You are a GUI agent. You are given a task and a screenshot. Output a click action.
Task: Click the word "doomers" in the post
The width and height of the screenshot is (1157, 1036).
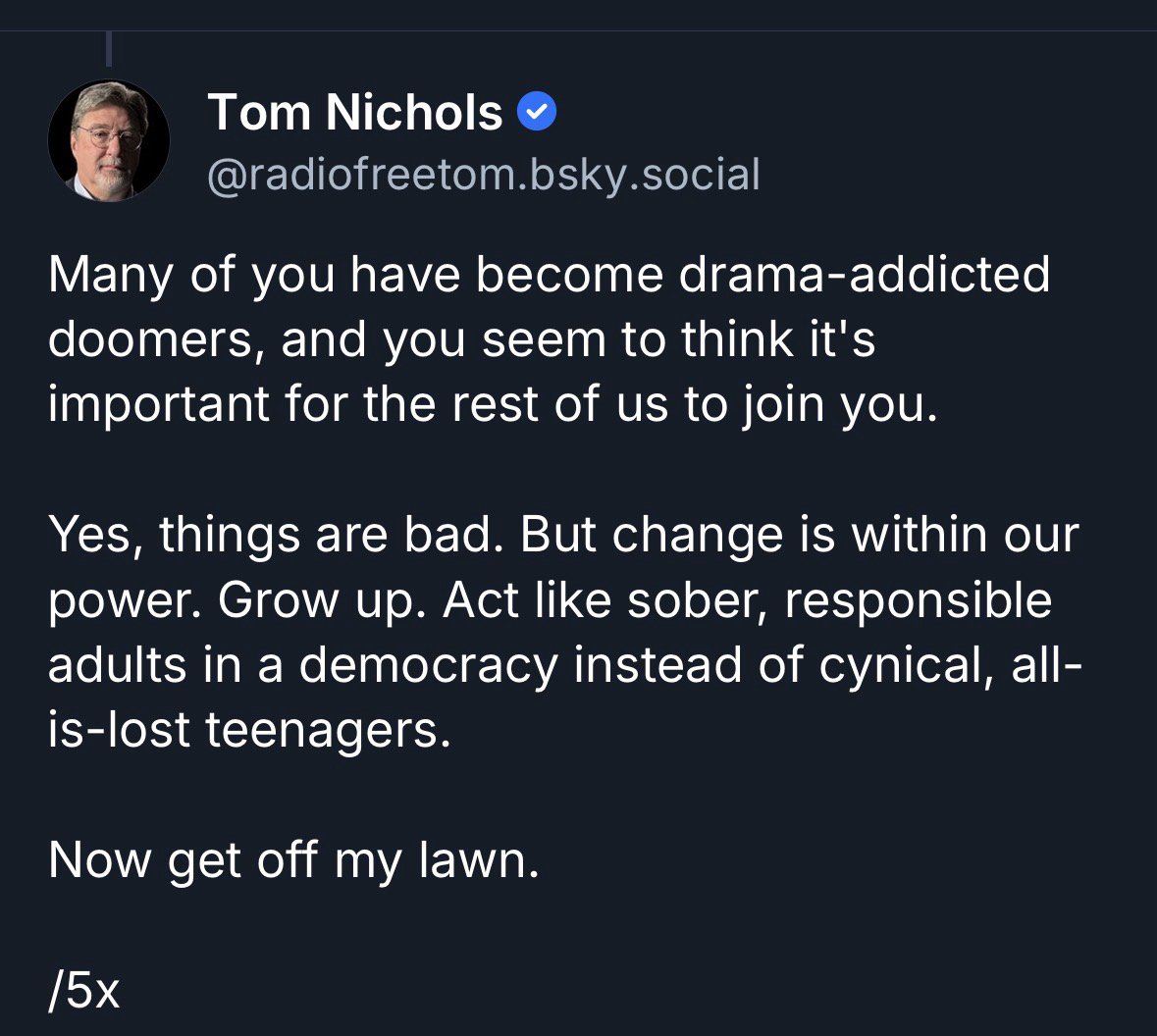coord(155,339)
